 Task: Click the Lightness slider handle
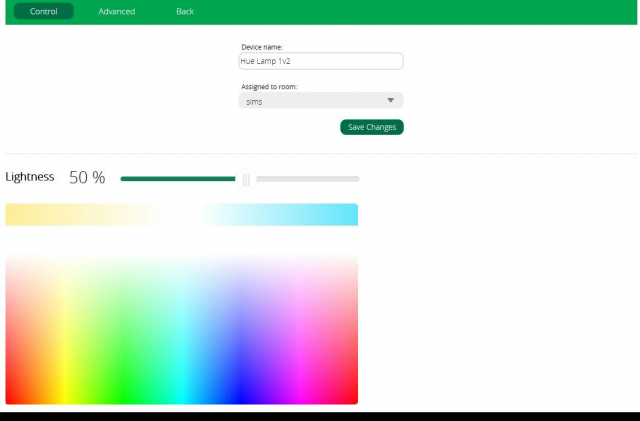[x=246, y=179]
